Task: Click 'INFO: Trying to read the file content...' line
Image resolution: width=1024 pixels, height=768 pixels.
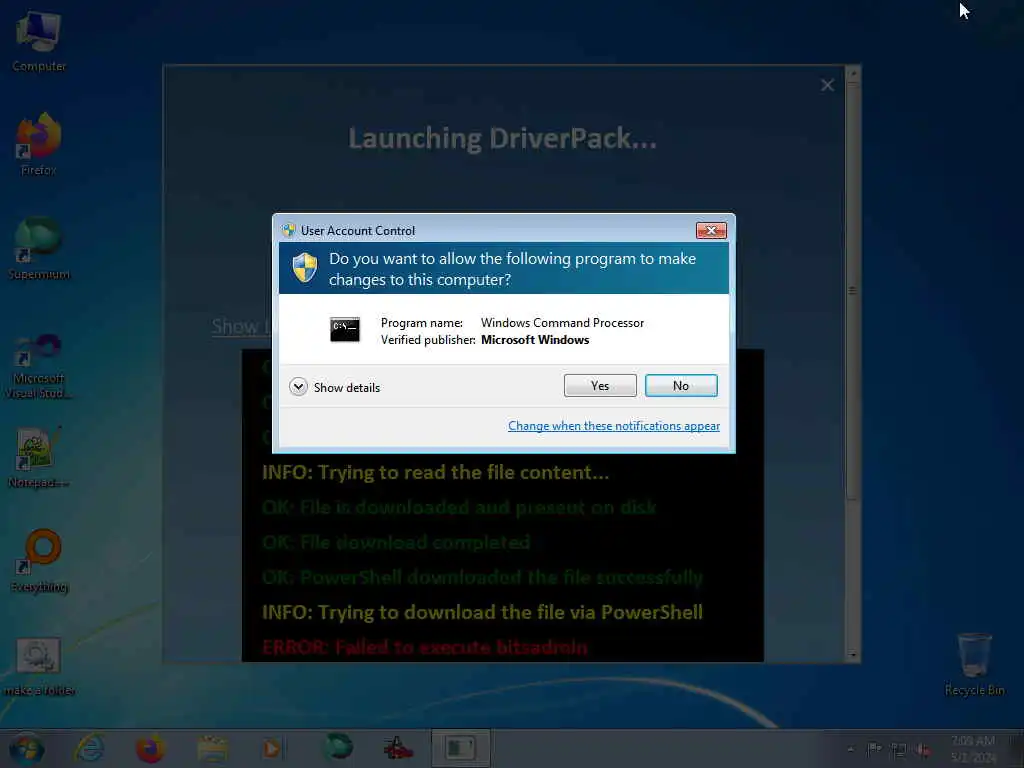Action: (x=436, y=472)
